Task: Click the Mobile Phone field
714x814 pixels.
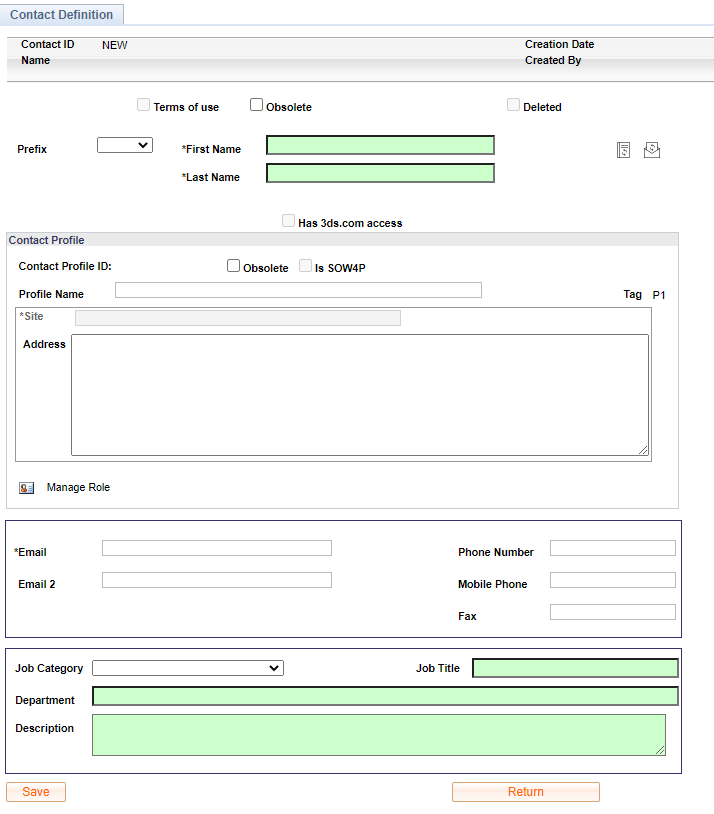Action: point(613,580)
